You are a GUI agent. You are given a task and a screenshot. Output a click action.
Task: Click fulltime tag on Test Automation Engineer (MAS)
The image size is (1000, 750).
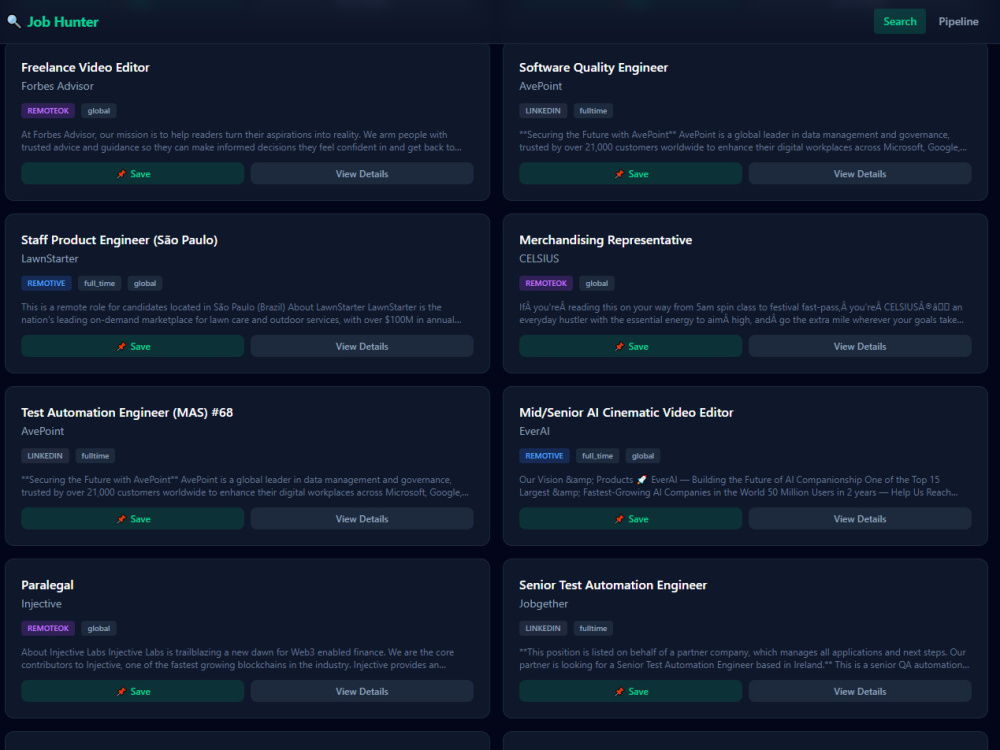(95, 456)
